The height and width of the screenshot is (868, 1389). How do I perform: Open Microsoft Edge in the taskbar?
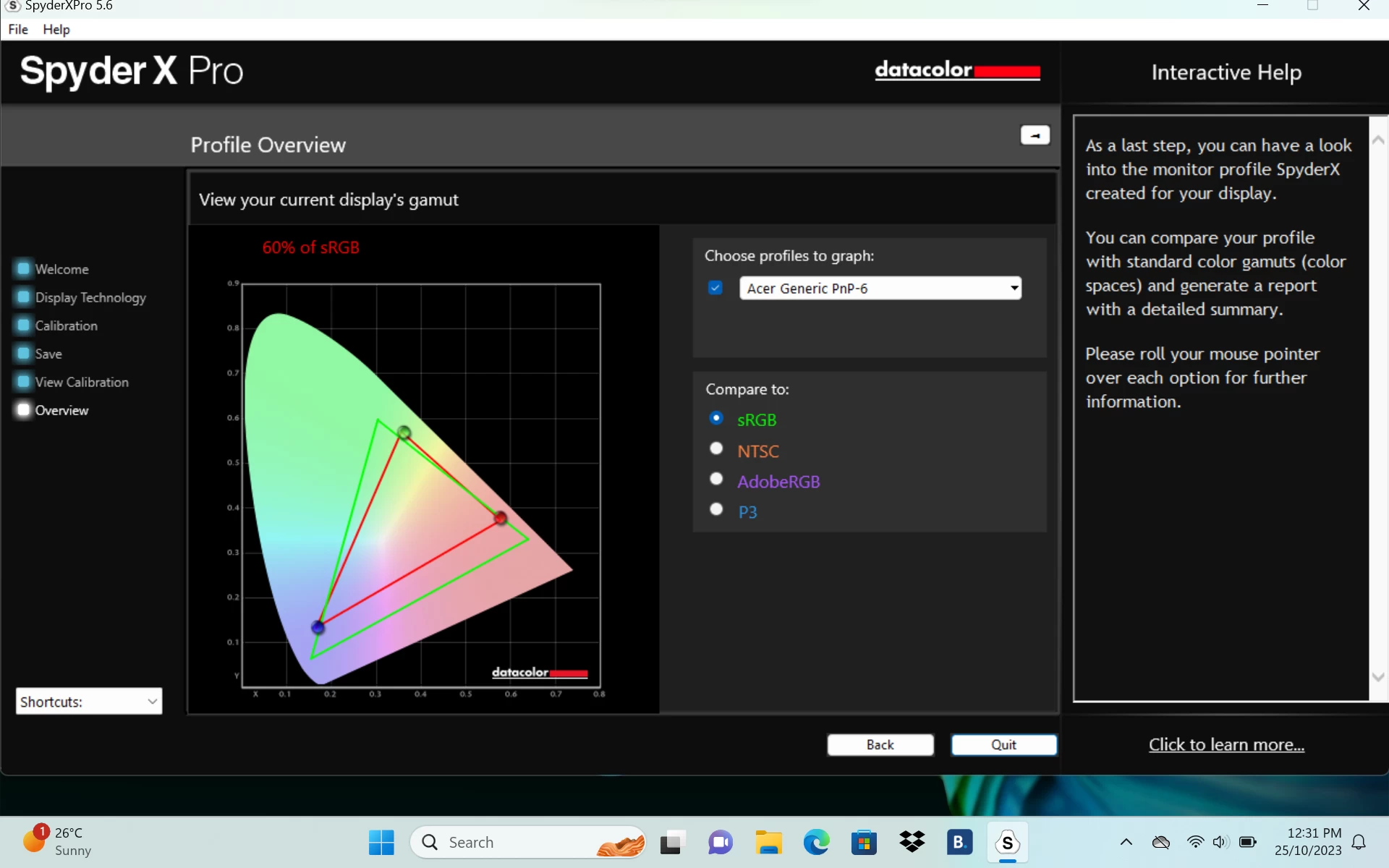816,842
